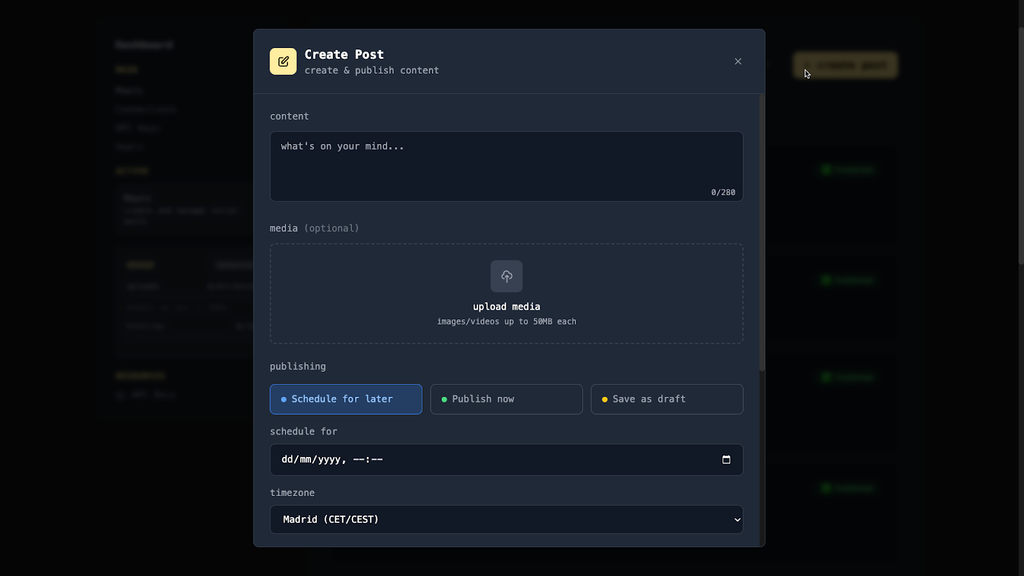Viewport: 1024px width, 576px height.
Task: Click the create post button in the top bar
Action: point(845,64)
